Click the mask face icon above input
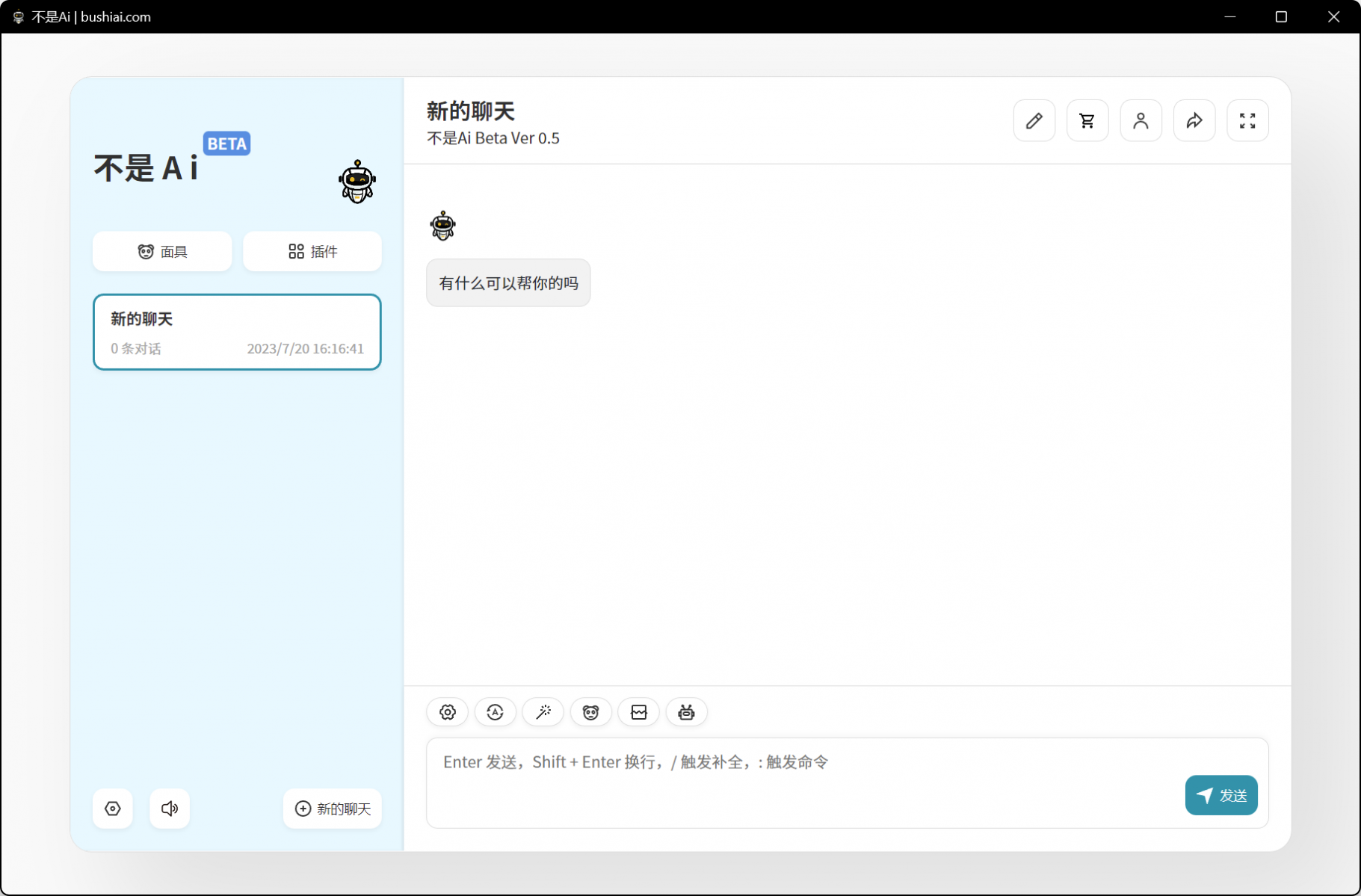 click(590, 712)
